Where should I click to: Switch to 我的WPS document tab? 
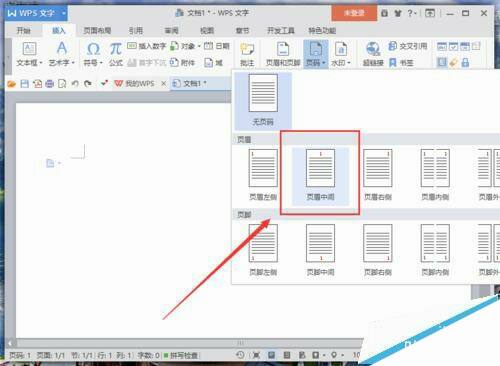coord(135,84)
